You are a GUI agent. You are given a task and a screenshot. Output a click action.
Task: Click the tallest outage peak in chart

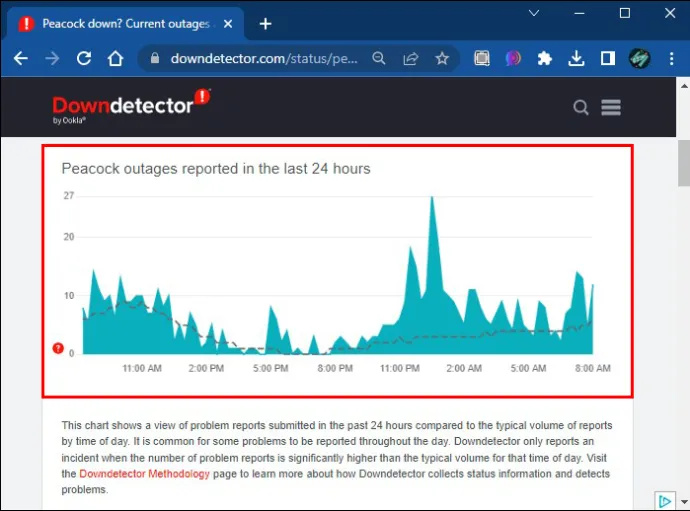pyautogui.click(x=432, y=198)
